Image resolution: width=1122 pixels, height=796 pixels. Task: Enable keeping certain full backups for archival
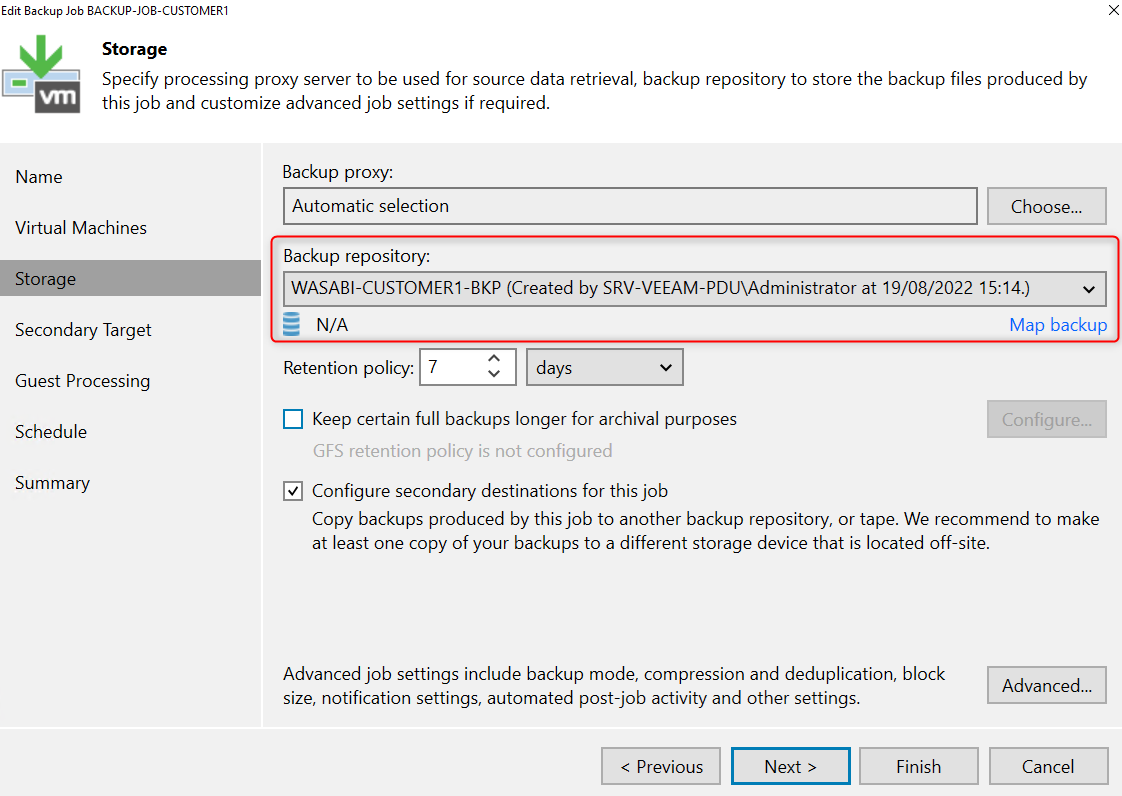pyautogui.click(x=293, y=419)
